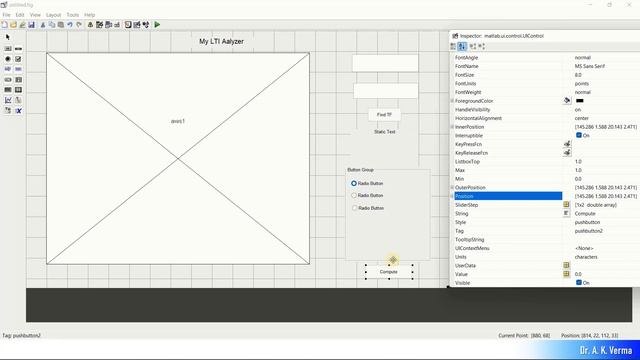Open the File menu
The height and width of the screenshot is (360, 640).
tap(6, 15)
